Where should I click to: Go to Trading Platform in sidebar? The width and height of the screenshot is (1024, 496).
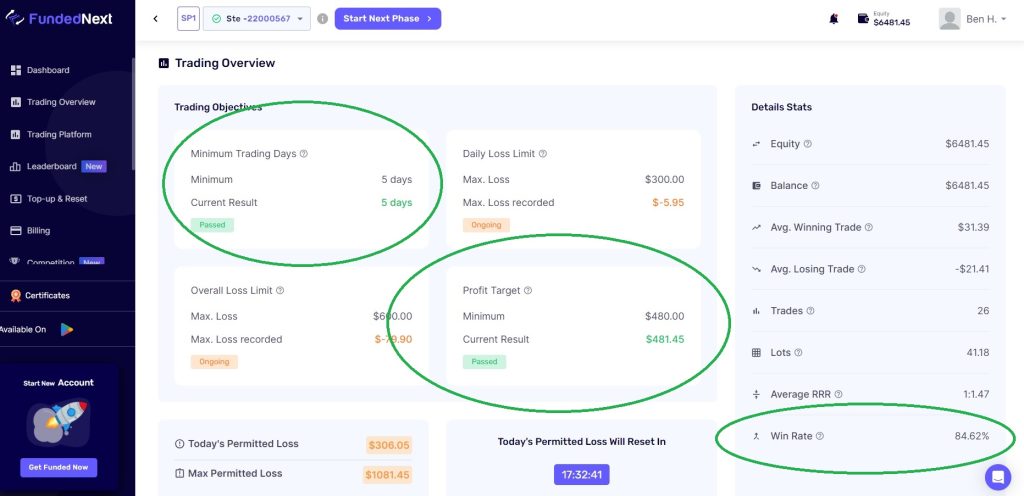click(59, 134)
